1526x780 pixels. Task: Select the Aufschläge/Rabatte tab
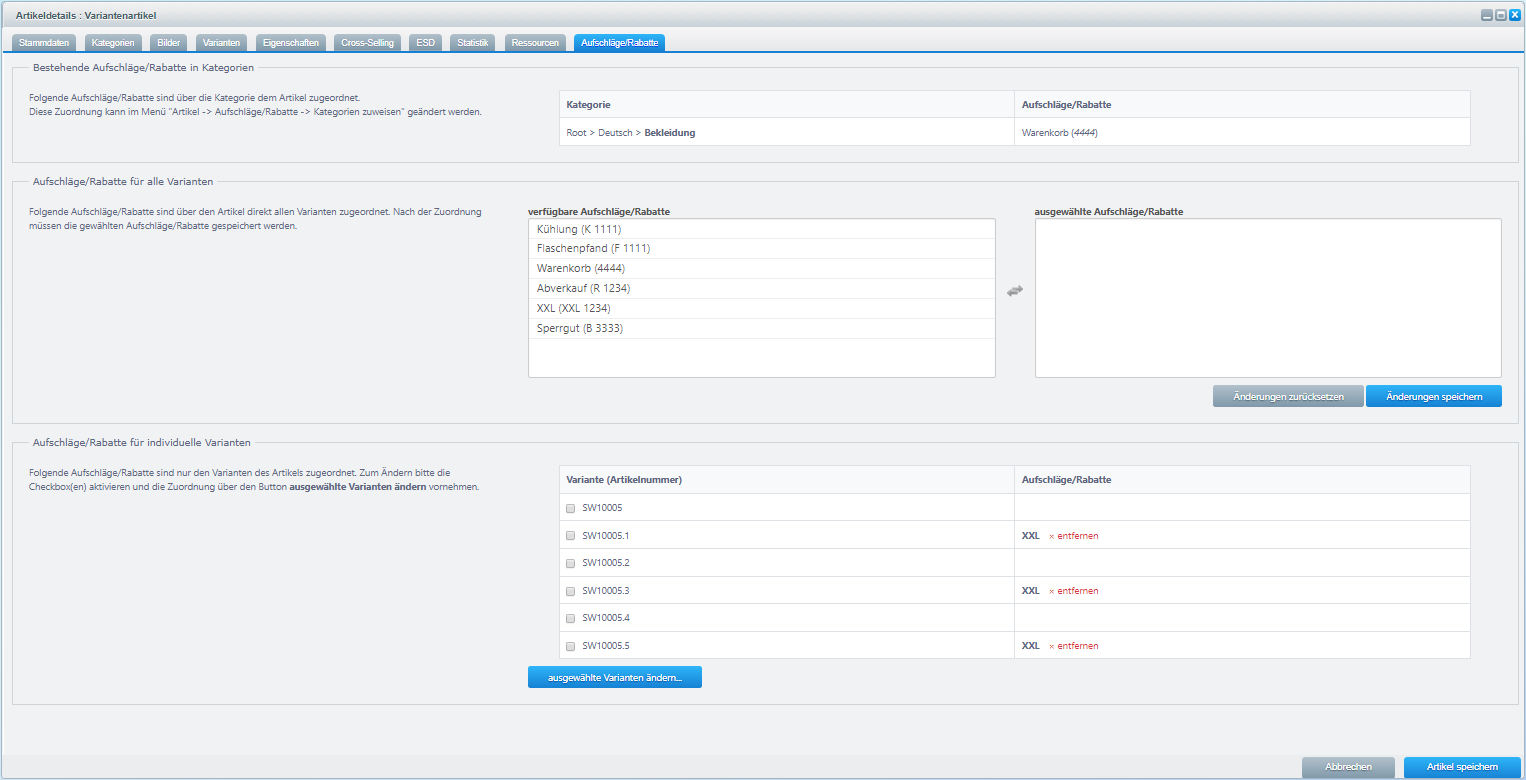pos(620,43)
